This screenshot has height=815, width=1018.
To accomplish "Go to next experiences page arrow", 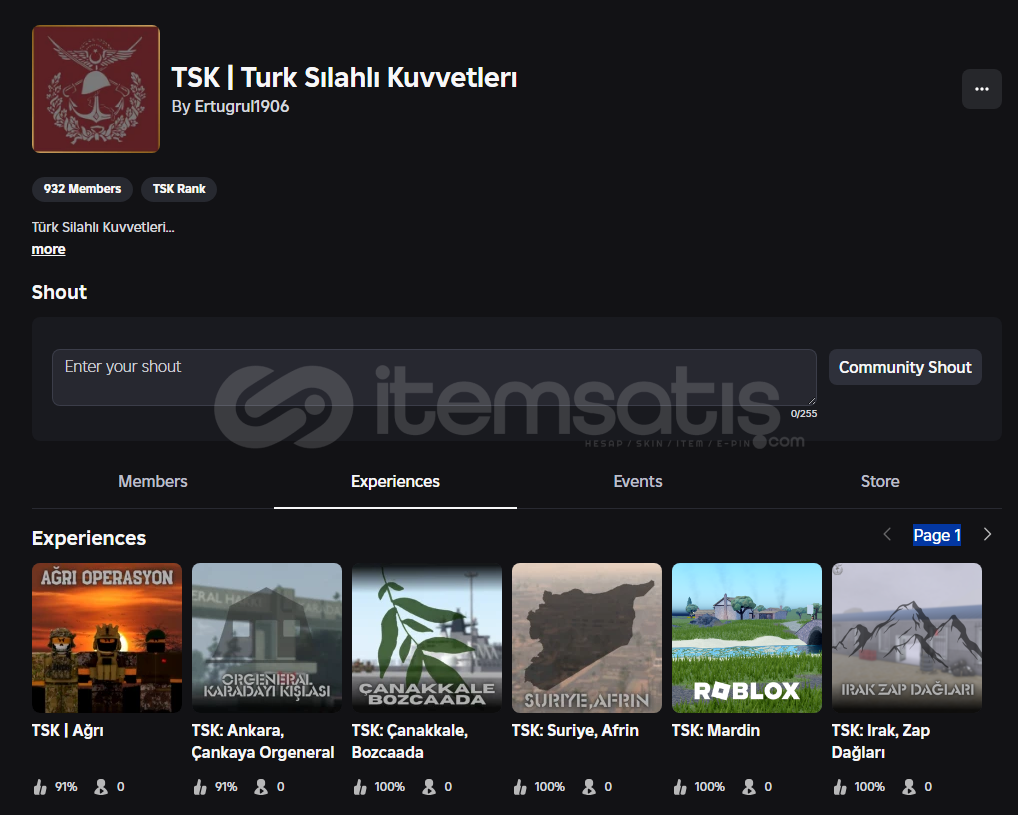I will pos(987,534).
